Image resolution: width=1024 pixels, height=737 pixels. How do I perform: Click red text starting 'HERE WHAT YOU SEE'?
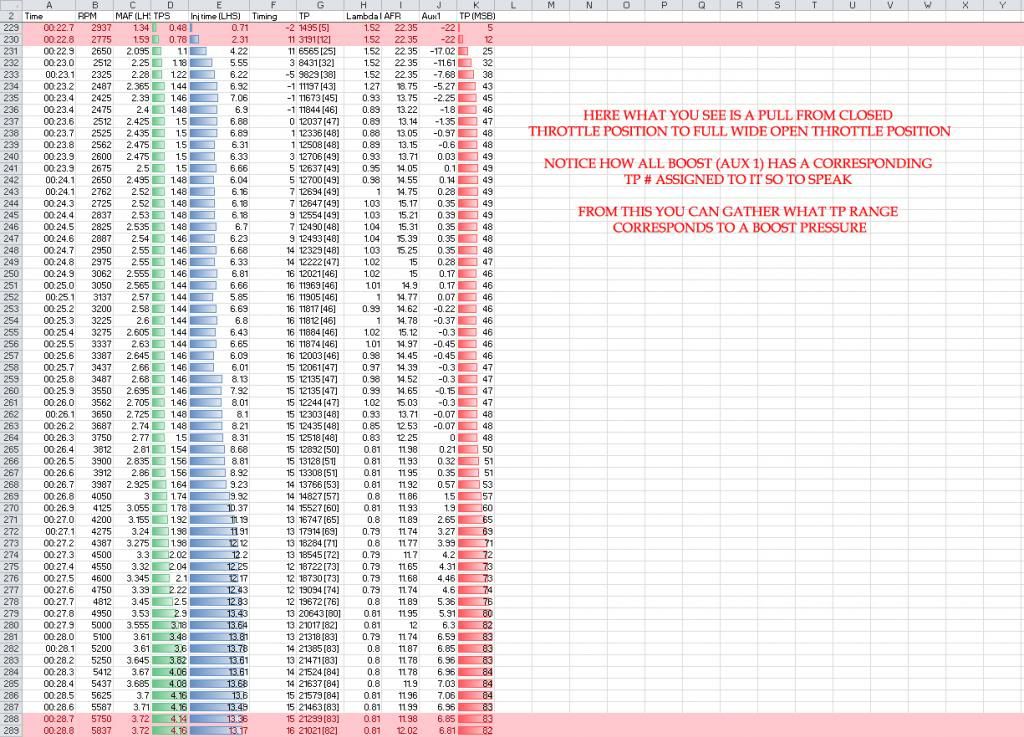(x=739, y=117)
